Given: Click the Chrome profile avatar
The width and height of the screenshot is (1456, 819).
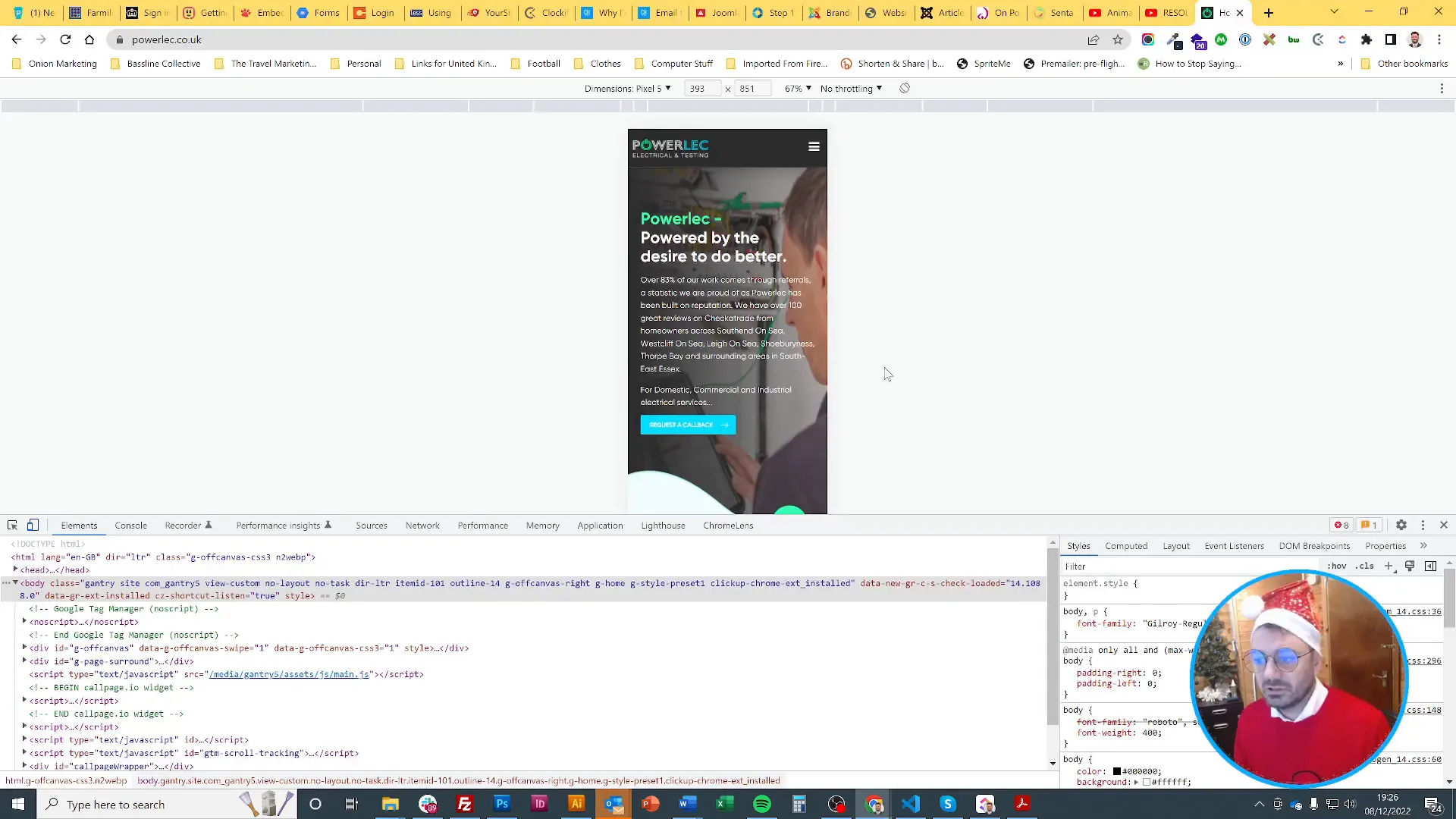Looking at the screenshot, I should (x=1415, y=39).
